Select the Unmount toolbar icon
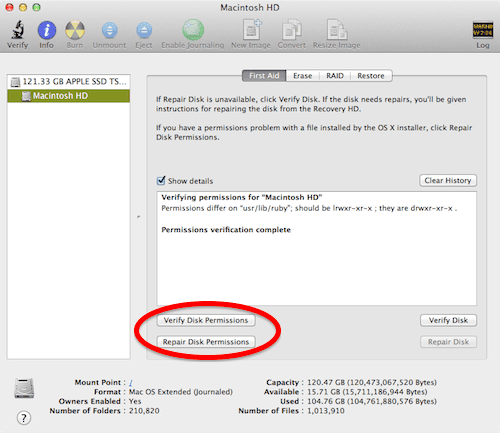Viewport: 500px width, 433px height. 110,30
